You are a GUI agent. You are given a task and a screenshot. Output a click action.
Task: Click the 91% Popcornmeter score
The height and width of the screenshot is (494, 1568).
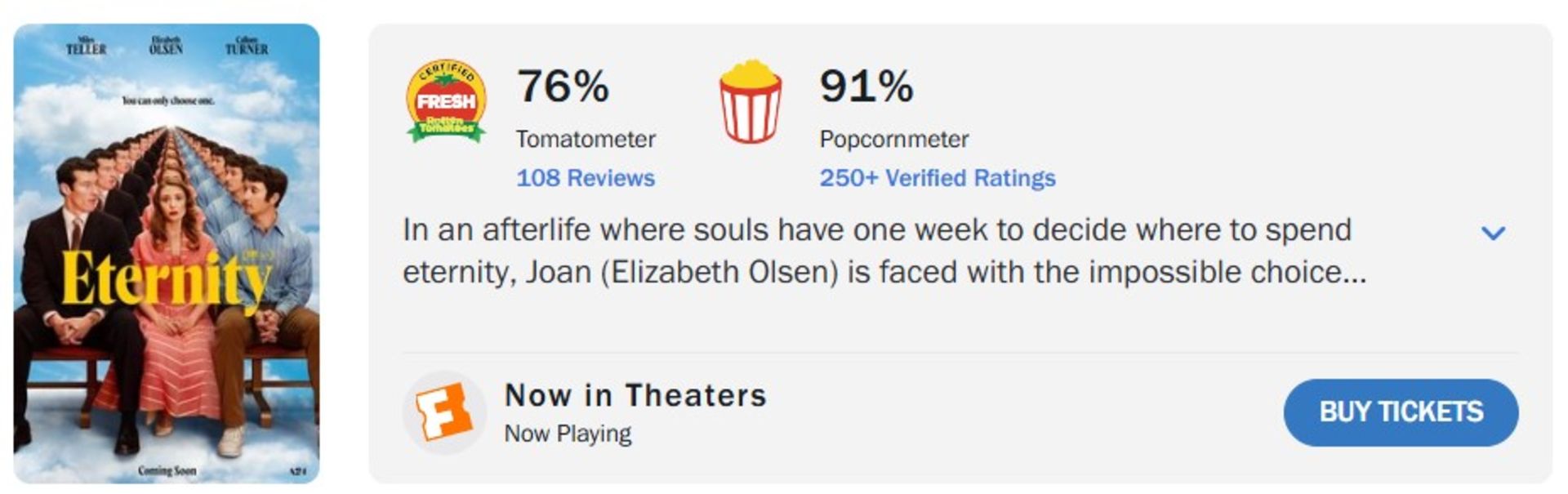pyautogui.click(x=866, y=86)
